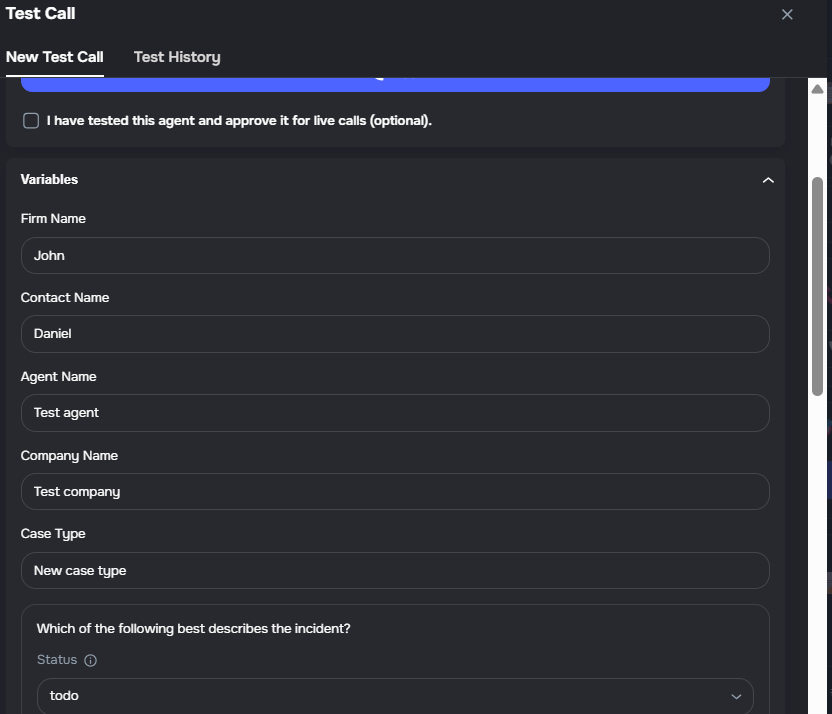Click the scrollbar up arrow

(817, 89)
